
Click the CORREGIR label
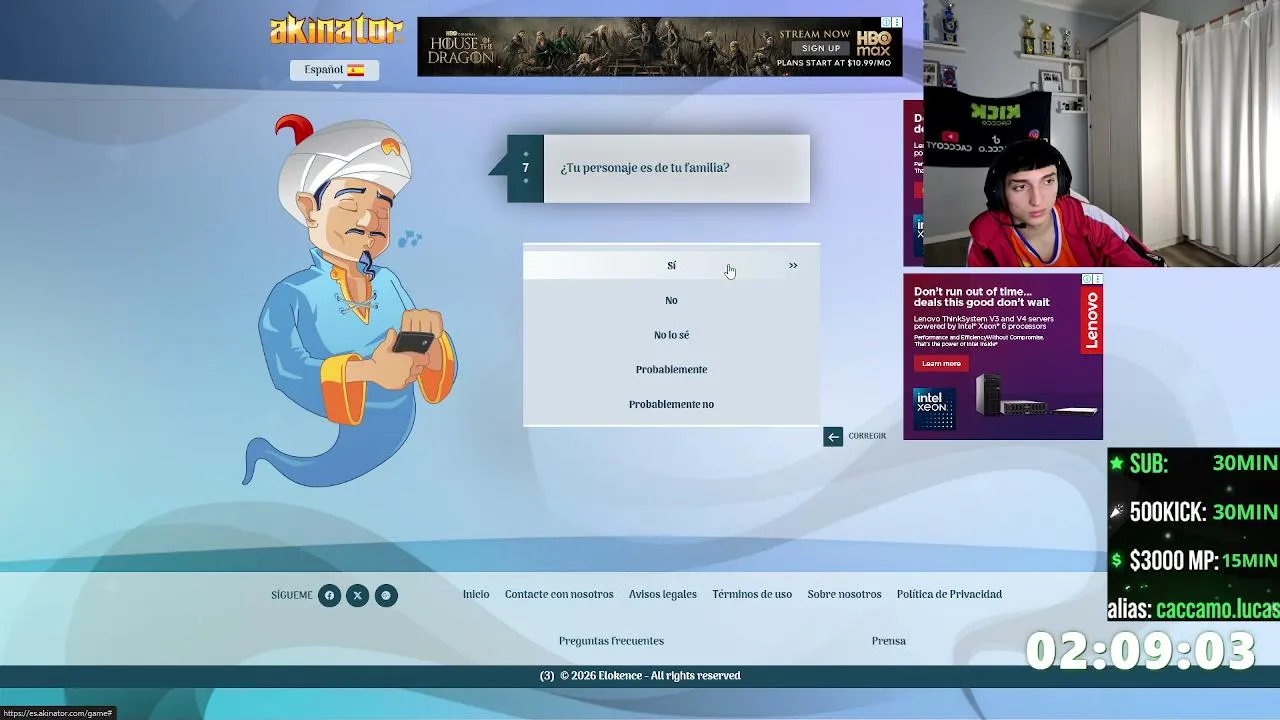coord(867,436)
